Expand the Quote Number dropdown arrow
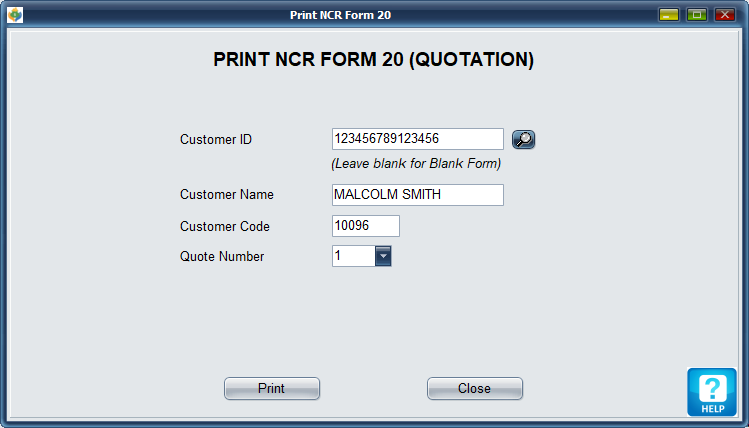Viewport: 749px width, 428px height. pos(383,256)
